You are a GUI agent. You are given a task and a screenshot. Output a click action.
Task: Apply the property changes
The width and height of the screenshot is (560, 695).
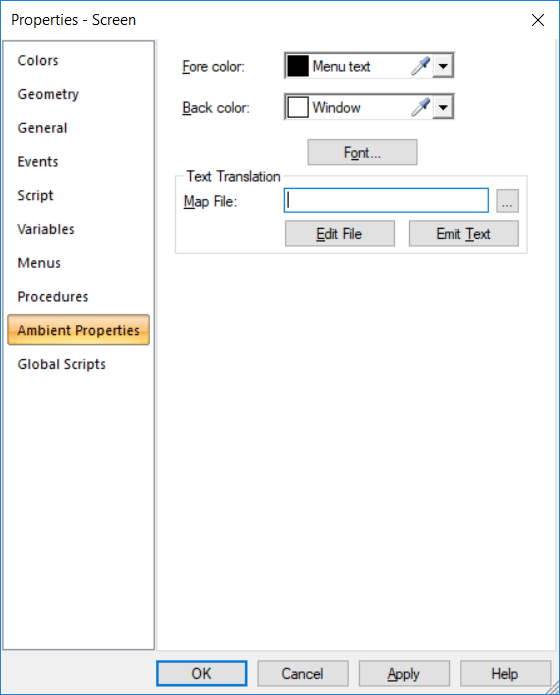[404, 674]
